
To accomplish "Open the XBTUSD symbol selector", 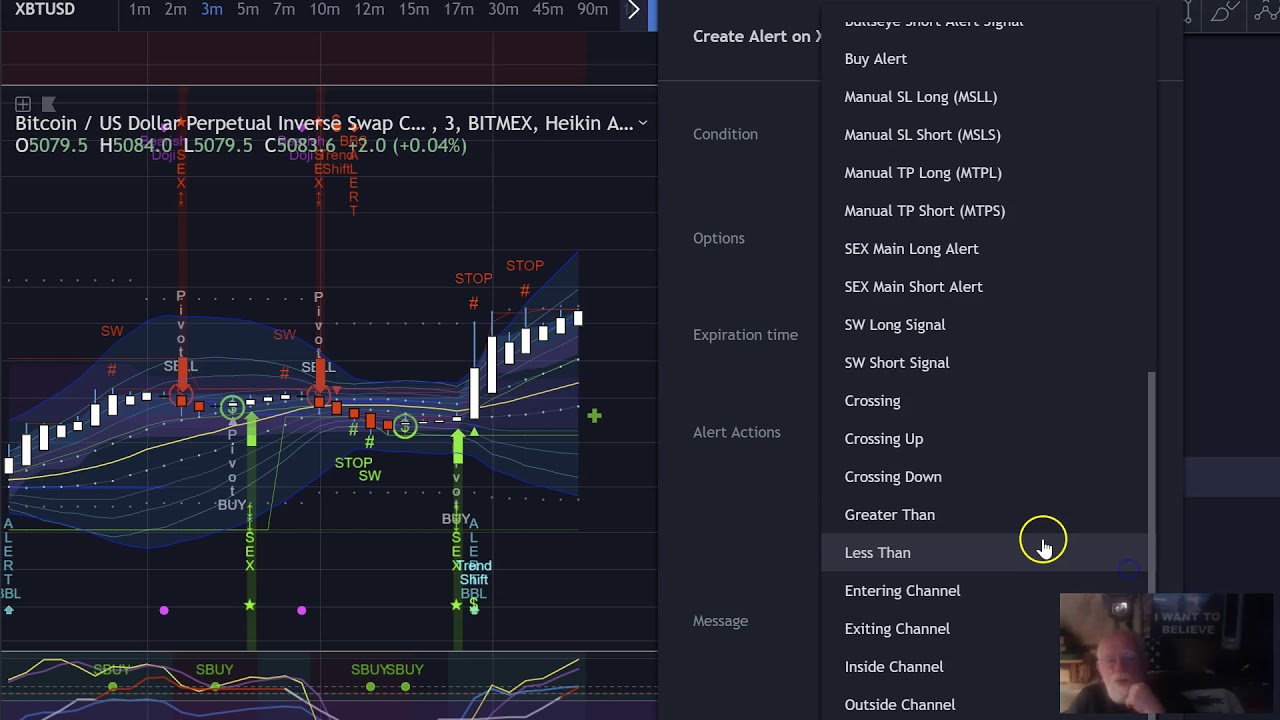I will (45, 10).
